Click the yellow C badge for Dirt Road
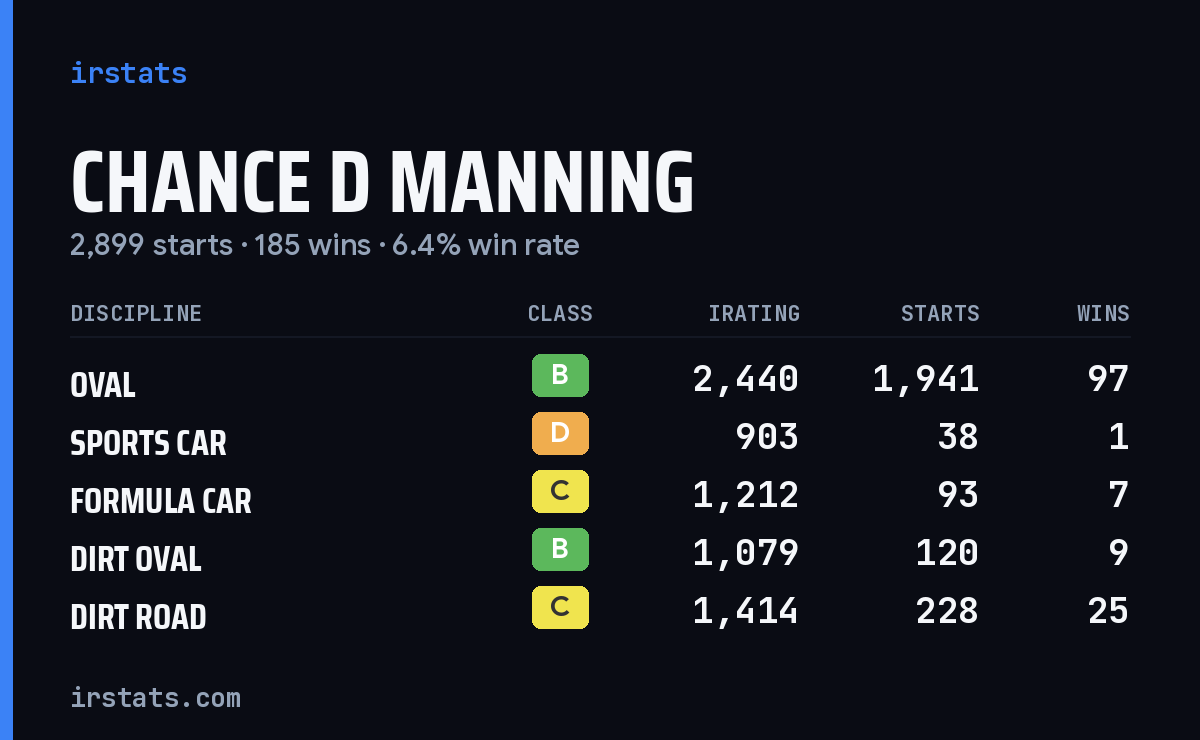The height and width of the screenshot is (740, 1200). pos(560,607)
